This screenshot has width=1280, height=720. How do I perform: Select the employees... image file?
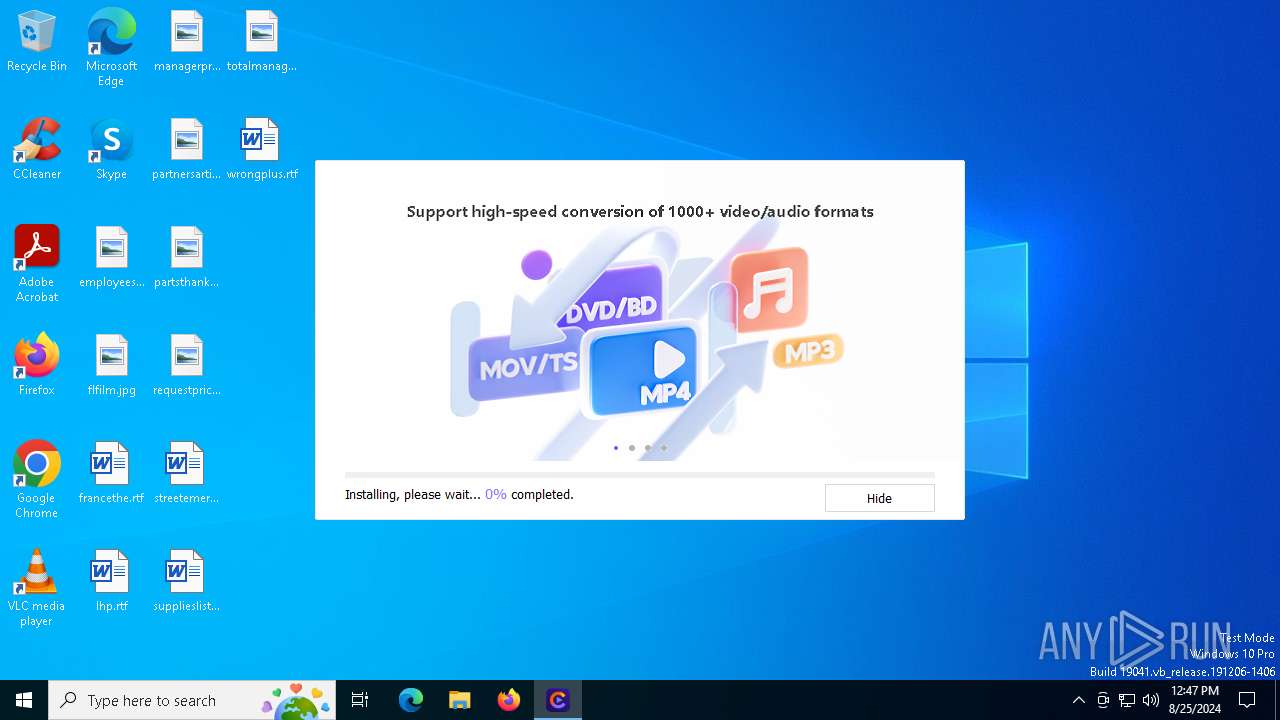pyautogui.click(x=111, y=258)
